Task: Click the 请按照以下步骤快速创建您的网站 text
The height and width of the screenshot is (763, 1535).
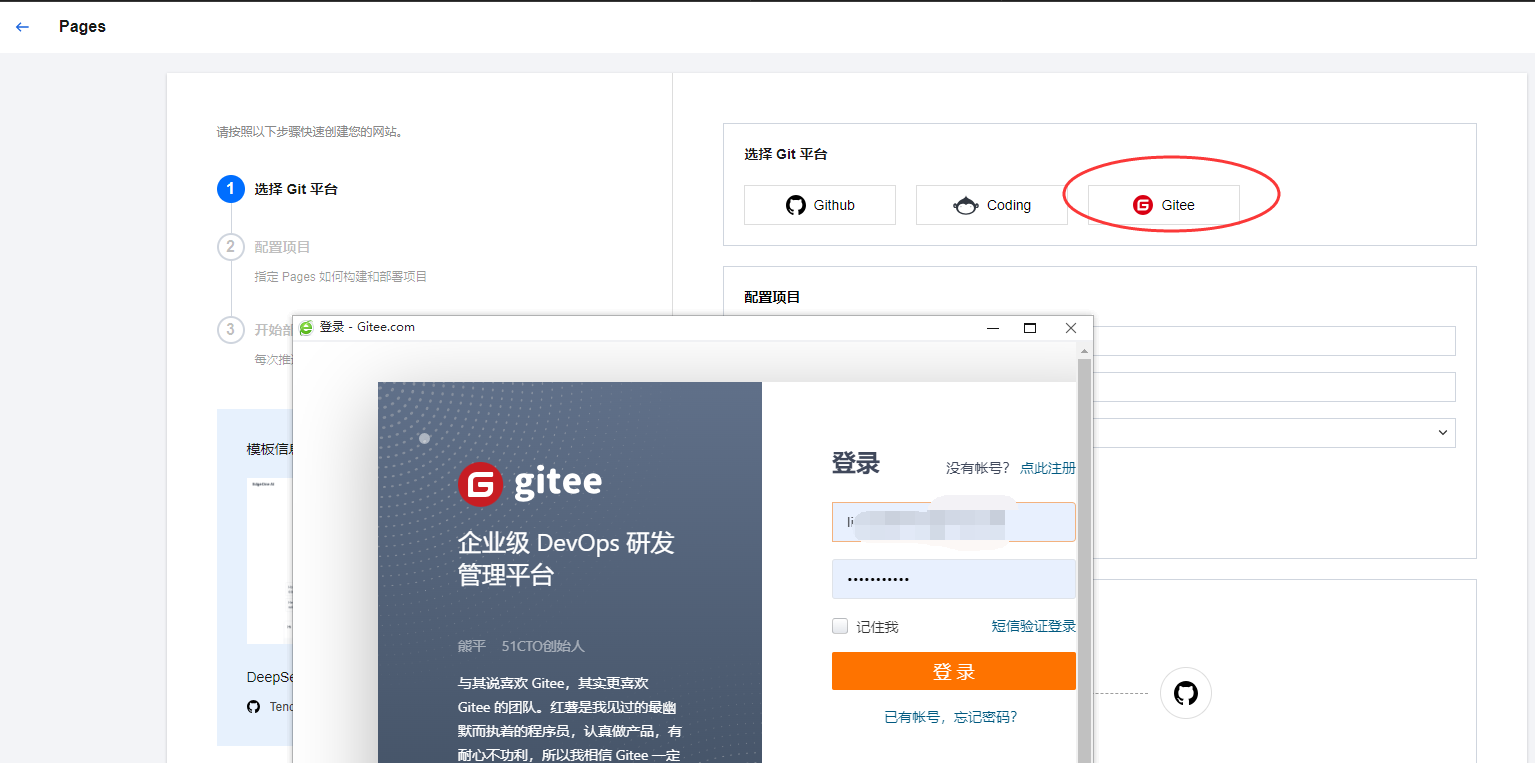Action: pos(310,131)
